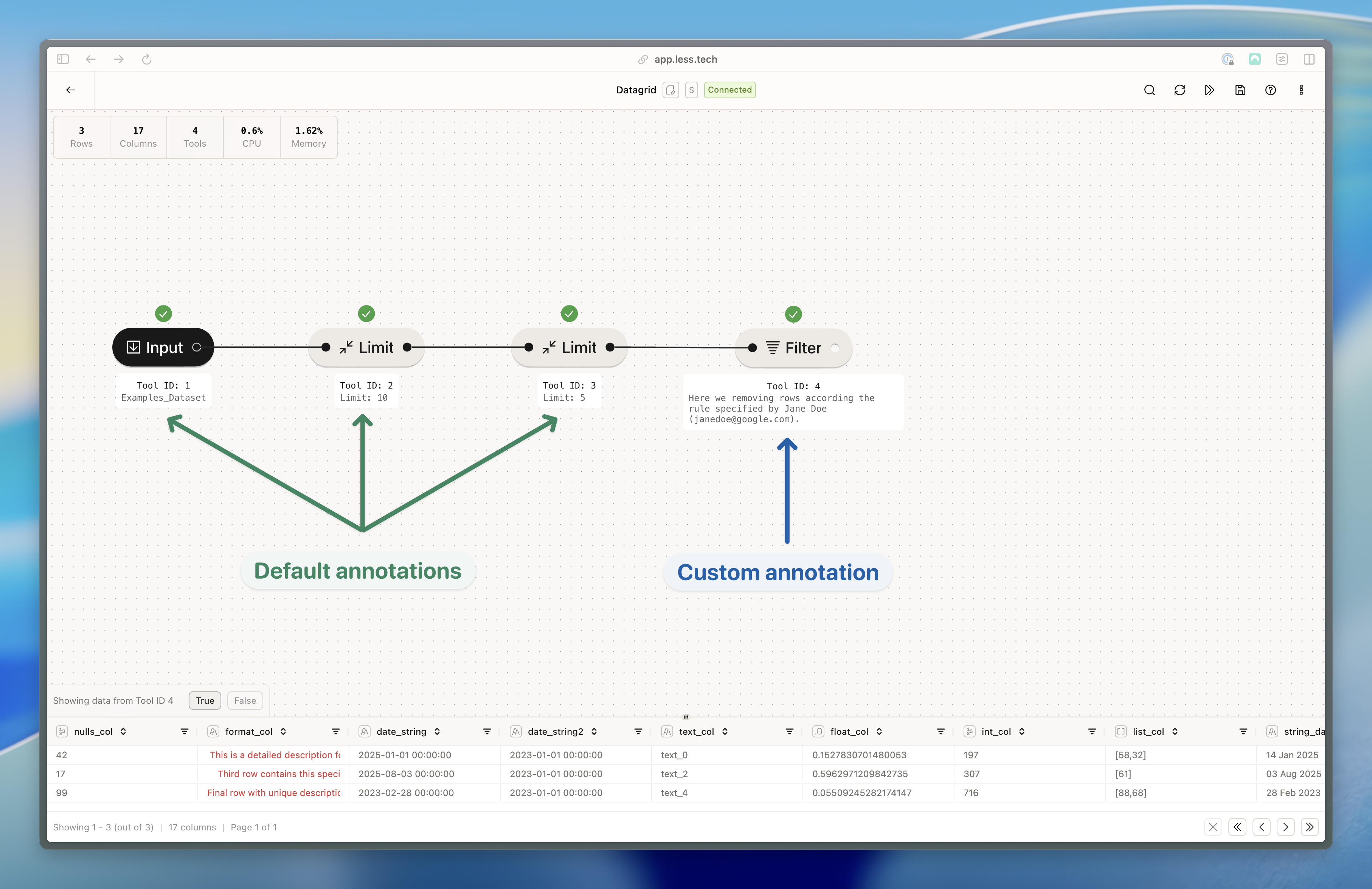Go to the next page of rows

click(1285, 827)
